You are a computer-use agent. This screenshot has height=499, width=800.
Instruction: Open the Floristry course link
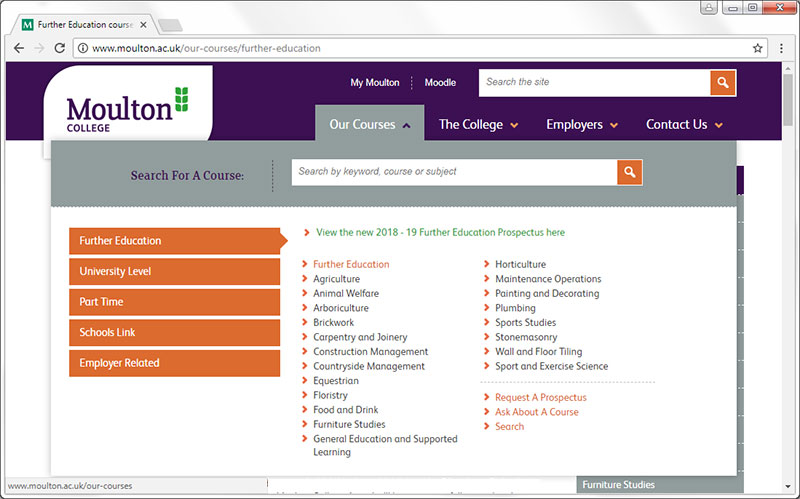(330, 395)
